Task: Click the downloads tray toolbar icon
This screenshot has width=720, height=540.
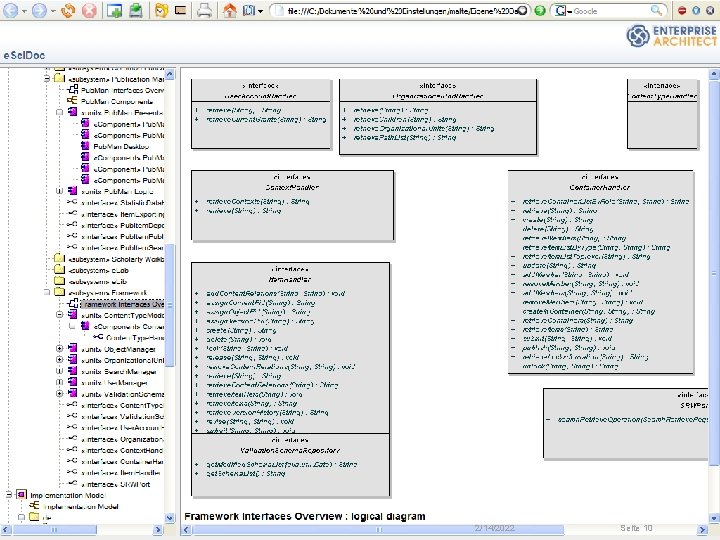Action: click(x=135, y=10)
